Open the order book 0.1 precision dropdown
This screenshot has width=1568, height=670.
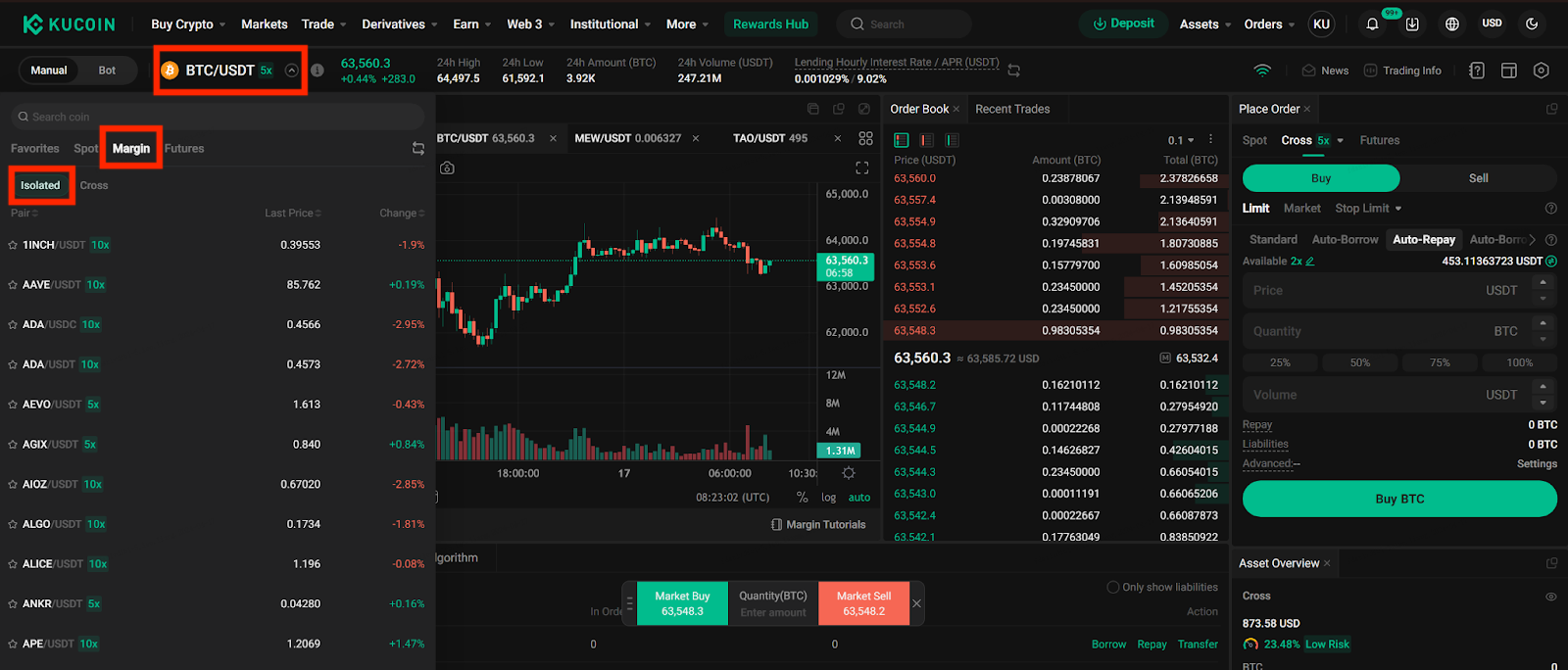(1181, 140)
